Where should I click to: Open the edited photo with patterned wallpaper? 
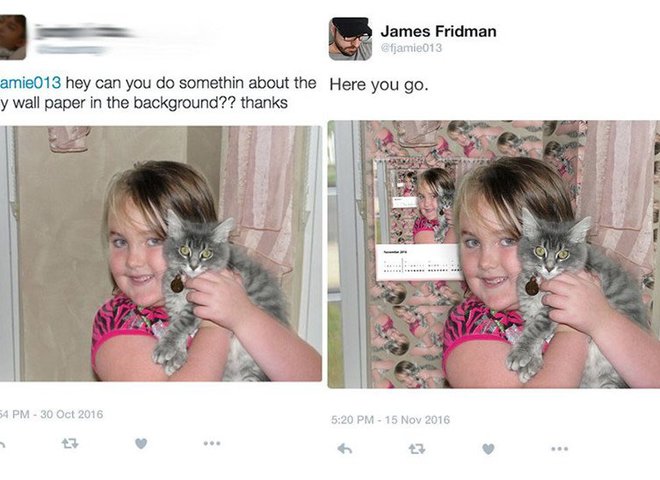tap(494, 254)
